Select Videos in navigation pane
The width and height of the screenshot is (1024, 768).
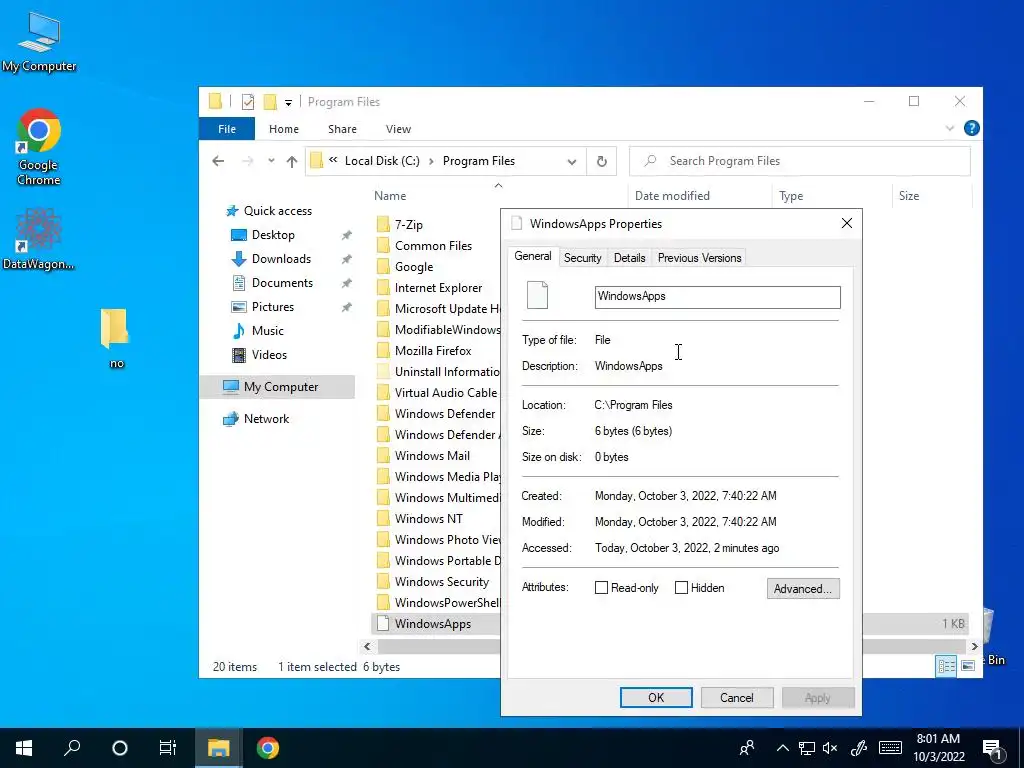click(269, 355)
